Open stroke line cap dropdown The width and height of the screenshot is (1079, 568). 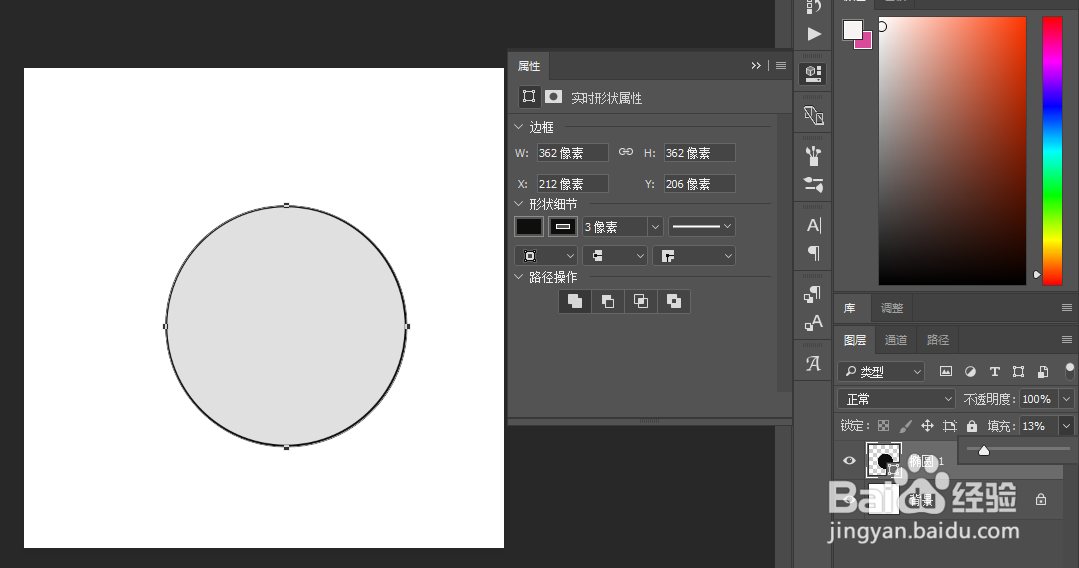pyautogui.click(x=615, y=256)
